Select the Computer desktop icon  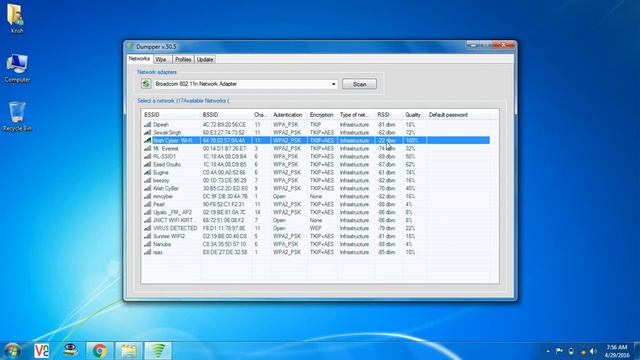click(x=17, y=68)
